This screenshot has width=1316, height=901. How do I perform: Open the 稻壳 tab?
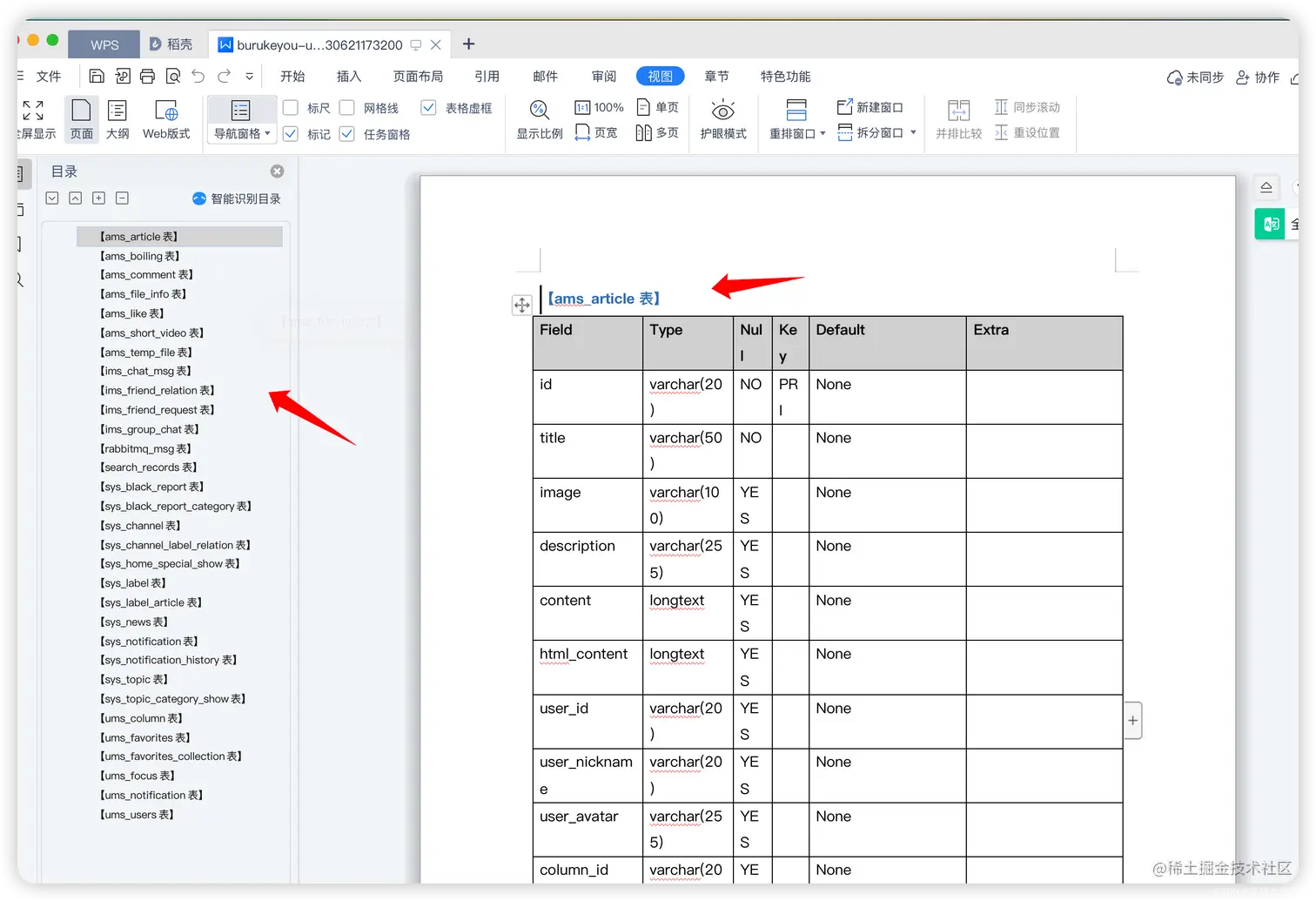point(171,44)
